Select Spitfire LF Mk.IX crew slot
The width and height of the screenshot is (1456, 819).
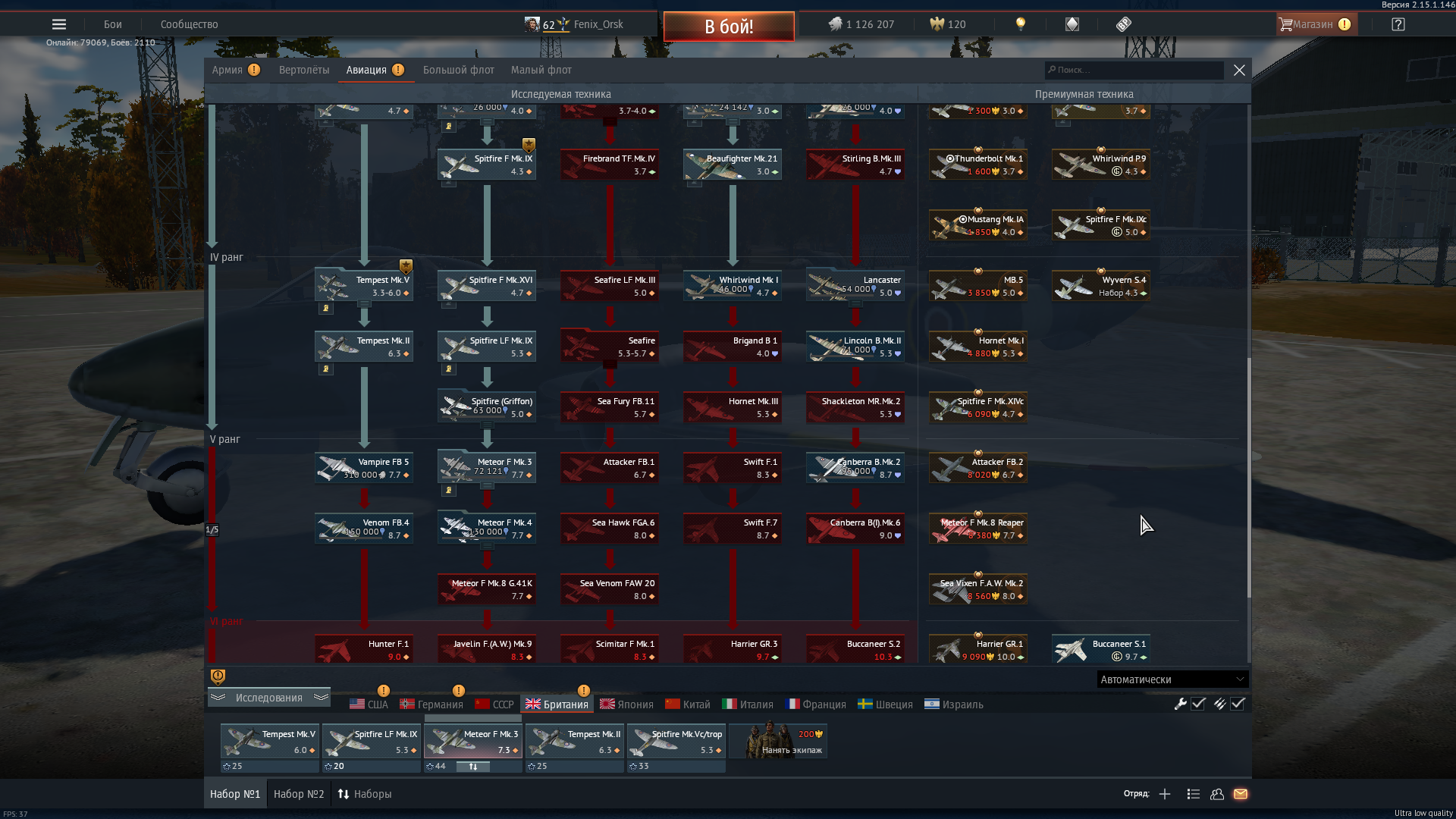pyautogui.click(x=372, y=741)
